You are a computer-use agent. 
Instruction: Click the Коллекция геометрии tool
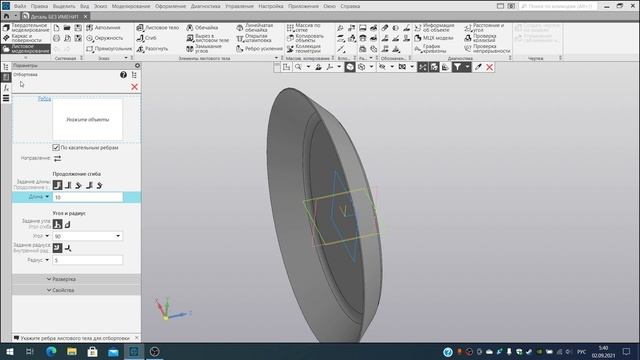(x=304, y=49)
